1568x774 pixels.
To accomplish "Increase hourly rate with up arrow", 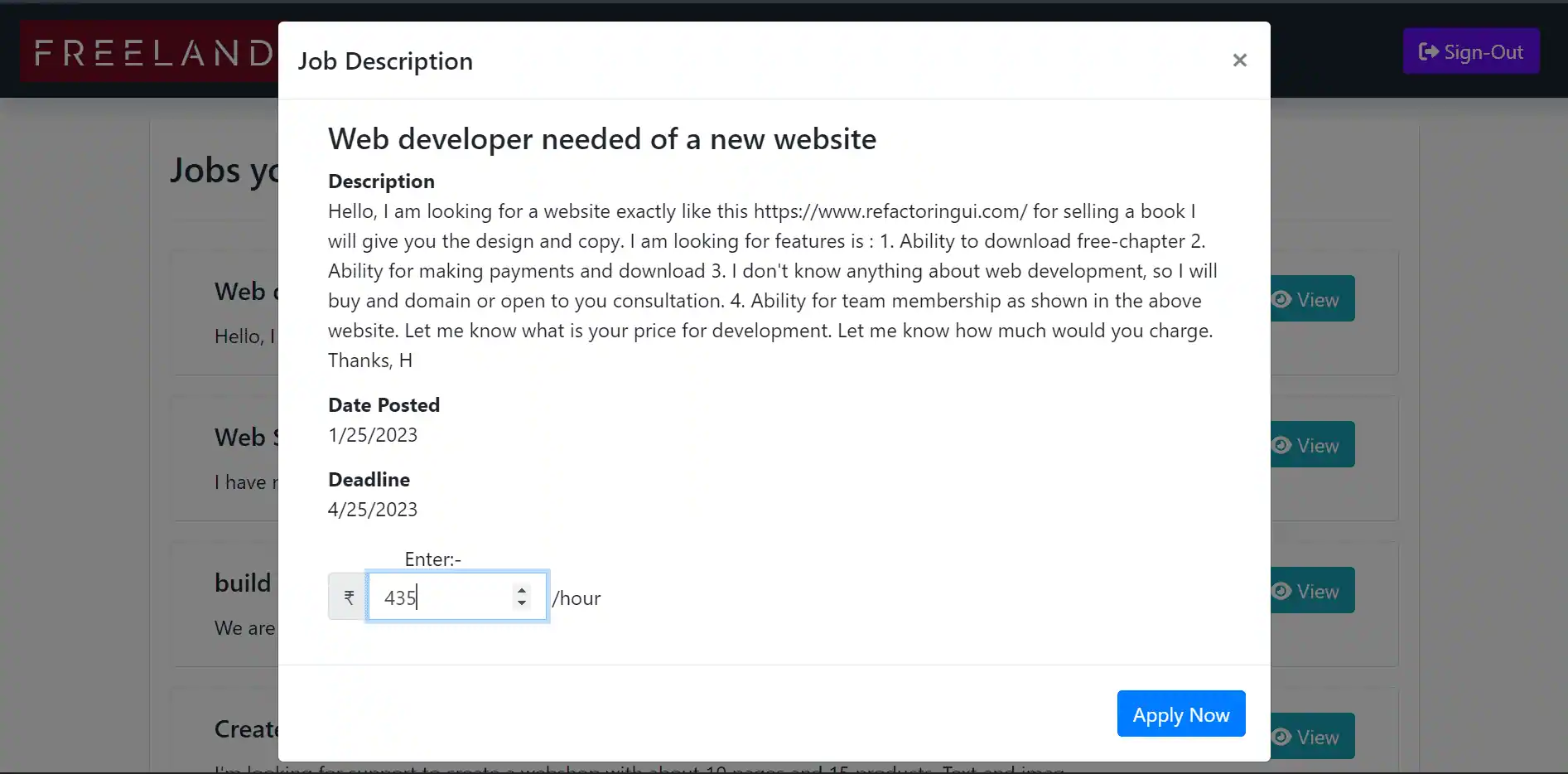I will pos(521,590).
